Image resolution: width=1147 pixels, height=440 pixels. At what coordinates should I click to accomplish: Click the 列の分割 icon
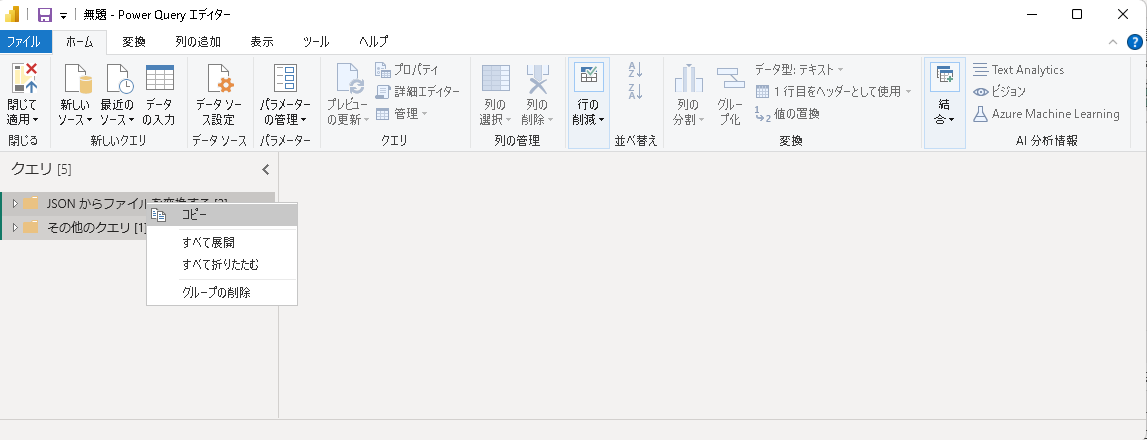[x=688, y=79]
